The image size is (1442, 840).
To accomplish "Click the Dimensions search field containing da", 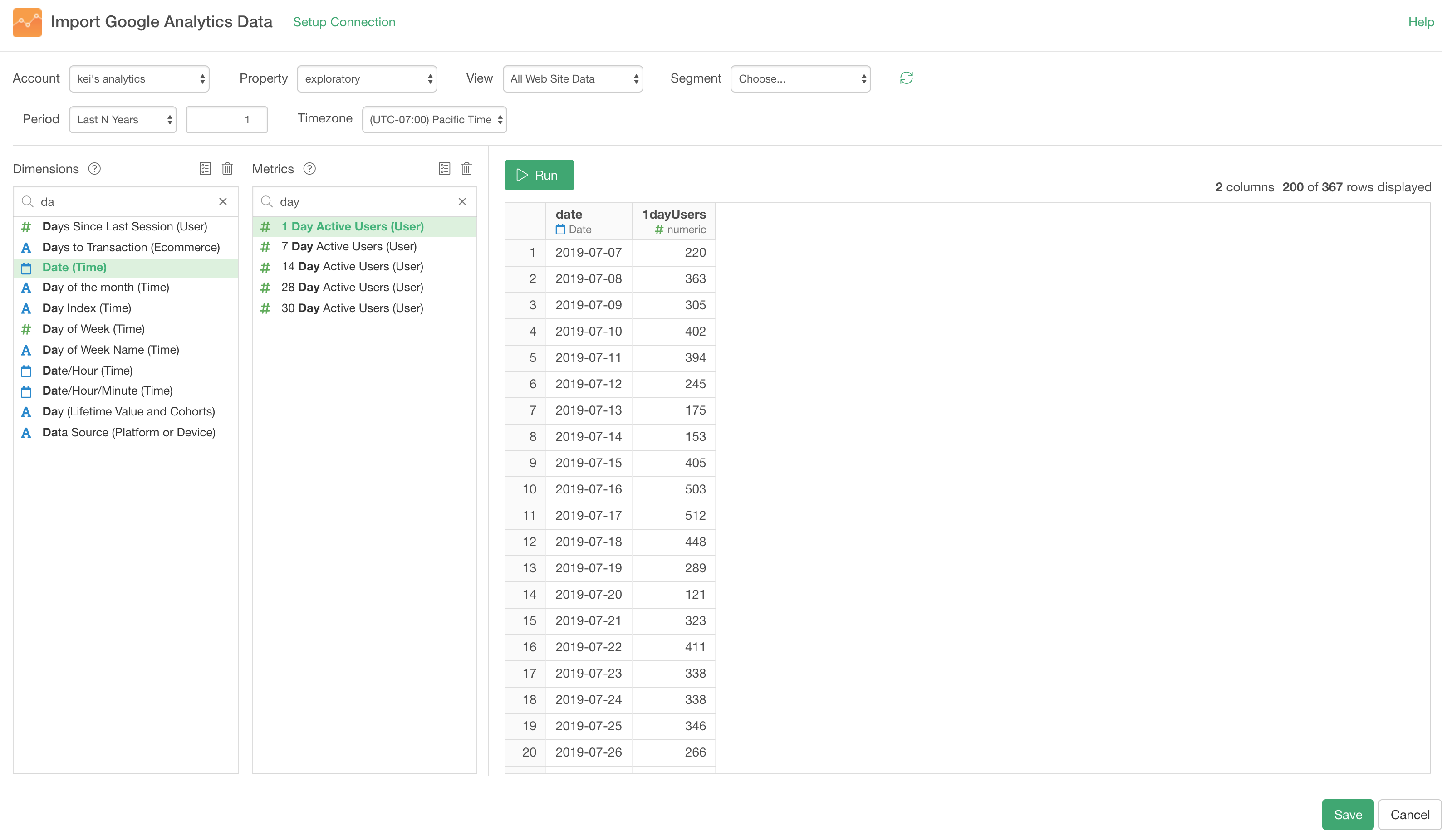I will coord(126,202).
